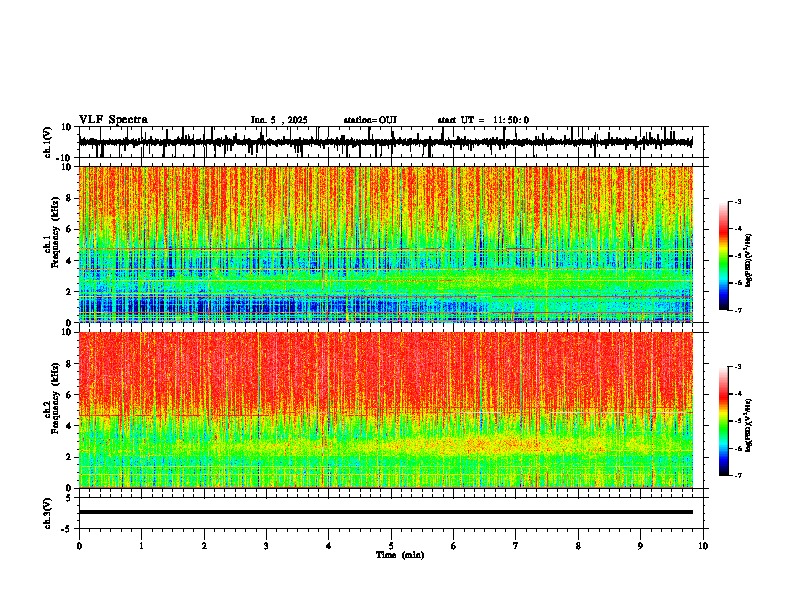Click time axis tick label "3"

coord(266,546)
